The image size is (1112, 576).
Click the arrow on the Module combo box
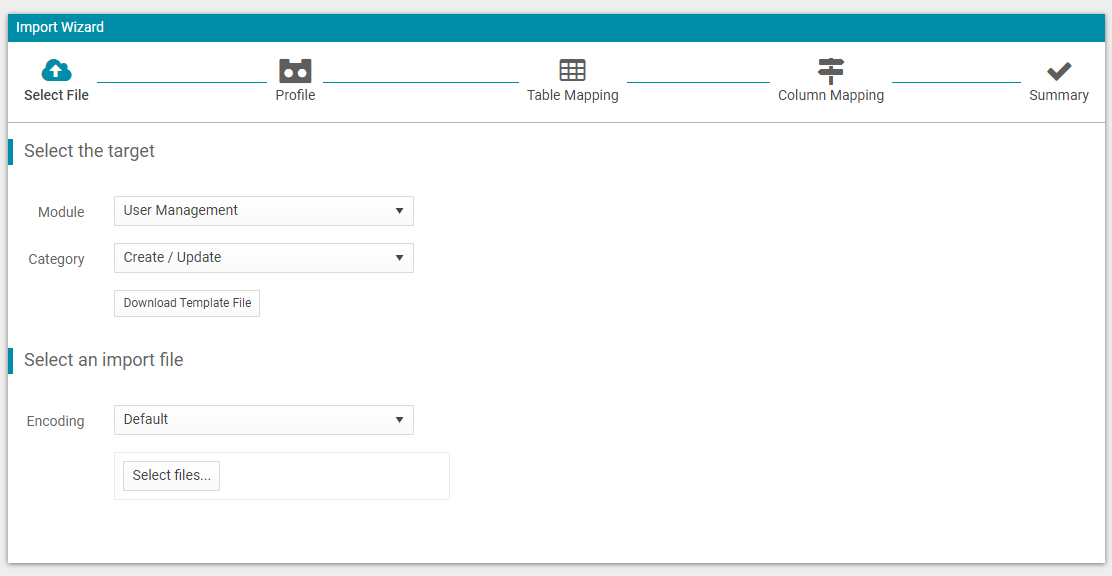point(399,211)
